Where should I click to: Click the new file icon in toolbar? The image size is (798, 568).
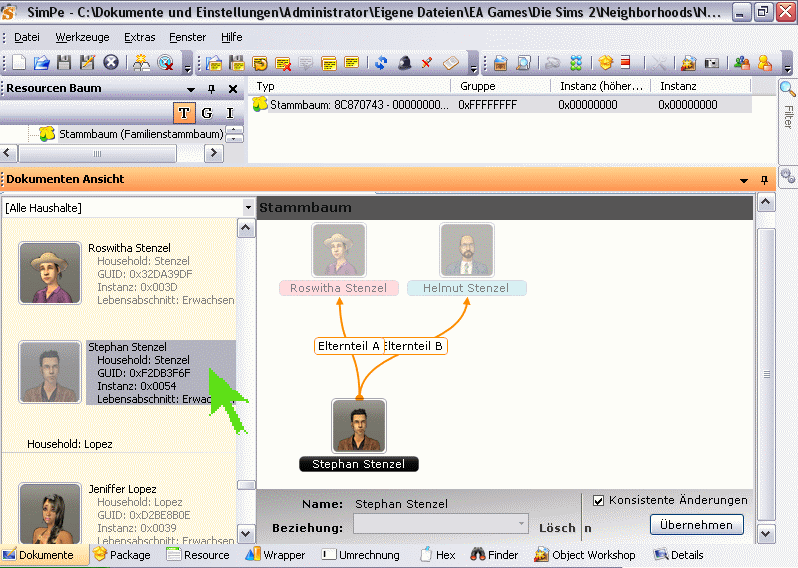pos(19,63)
